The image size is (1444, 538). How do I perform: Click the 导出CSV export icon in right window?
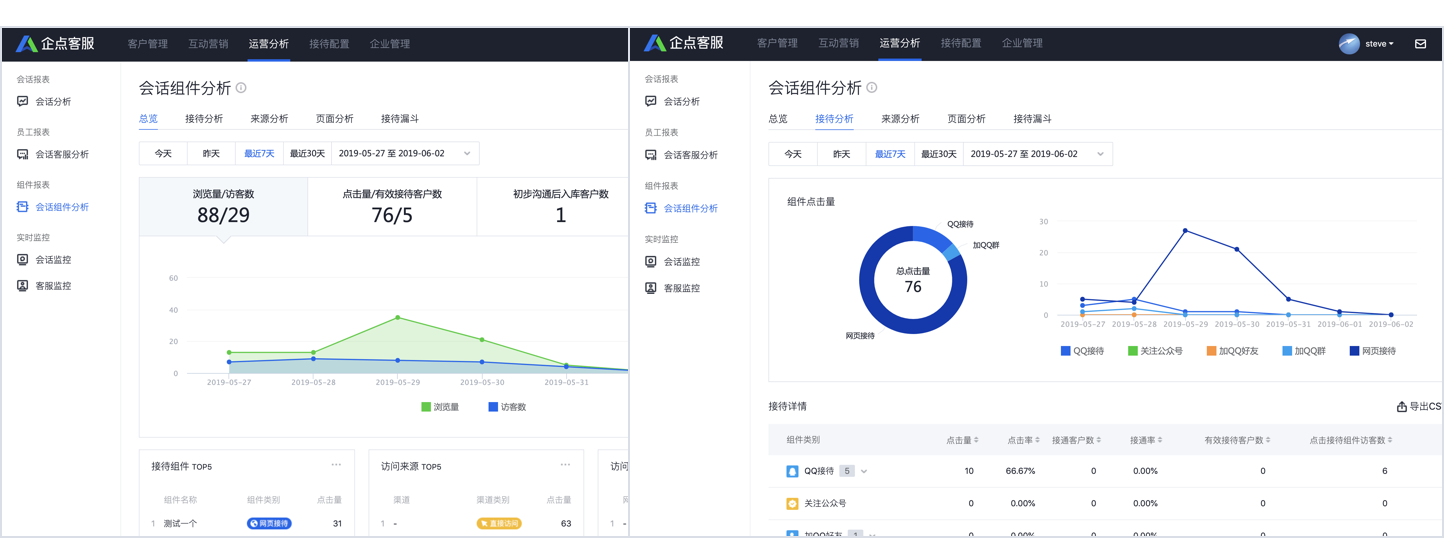tap(1402, 407)
